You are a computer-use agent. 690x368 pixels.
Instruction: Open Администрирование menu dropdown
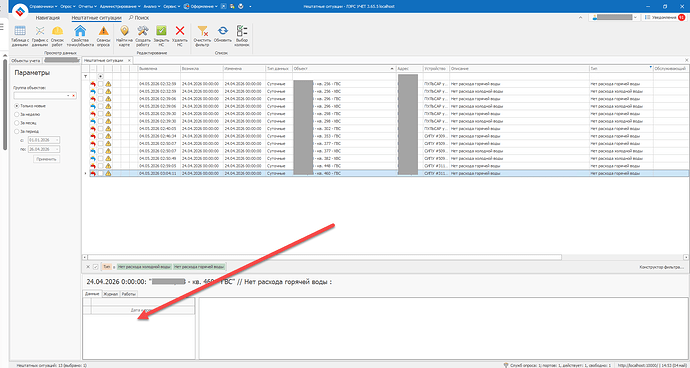point(120,7)
